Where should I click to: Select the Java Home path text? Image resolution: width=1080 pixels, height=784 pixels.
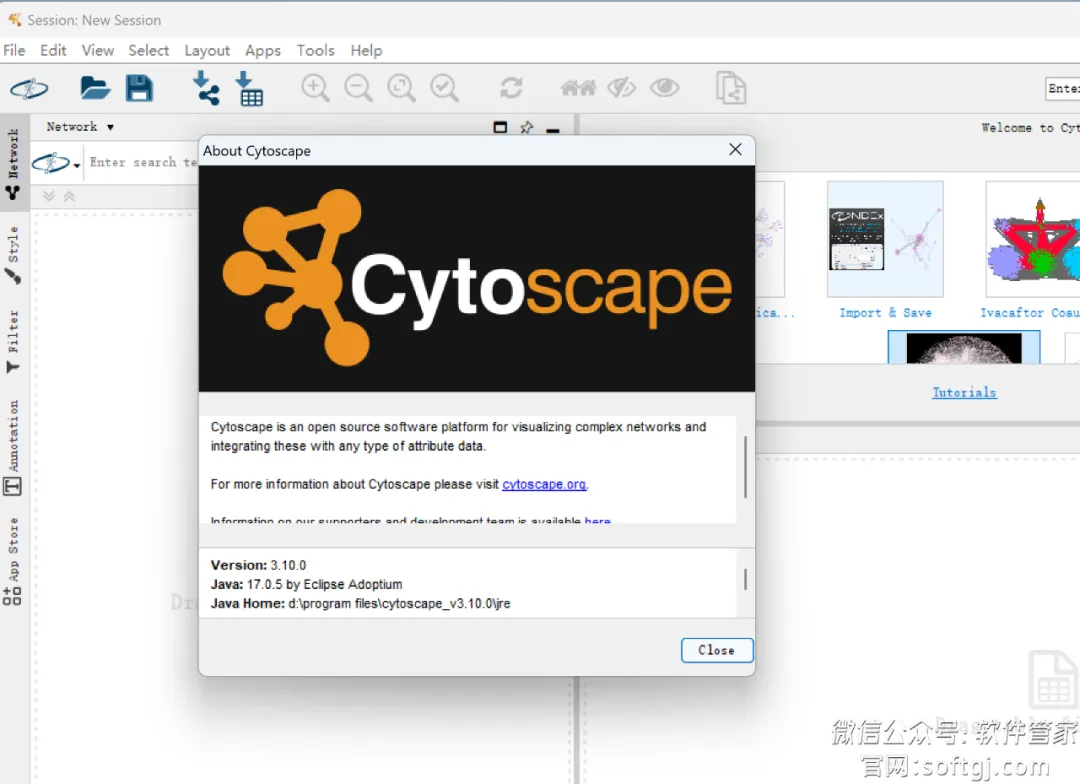click(399, 604)
